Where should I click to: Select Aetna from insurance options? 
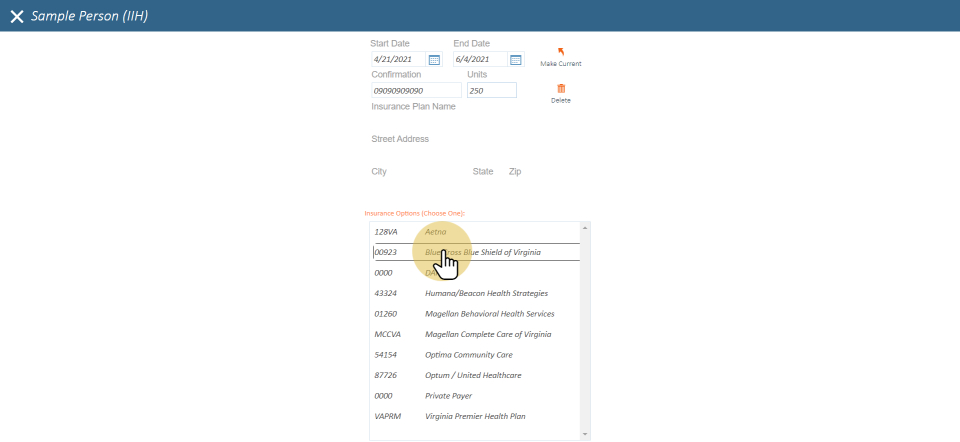tap(436, 232)
